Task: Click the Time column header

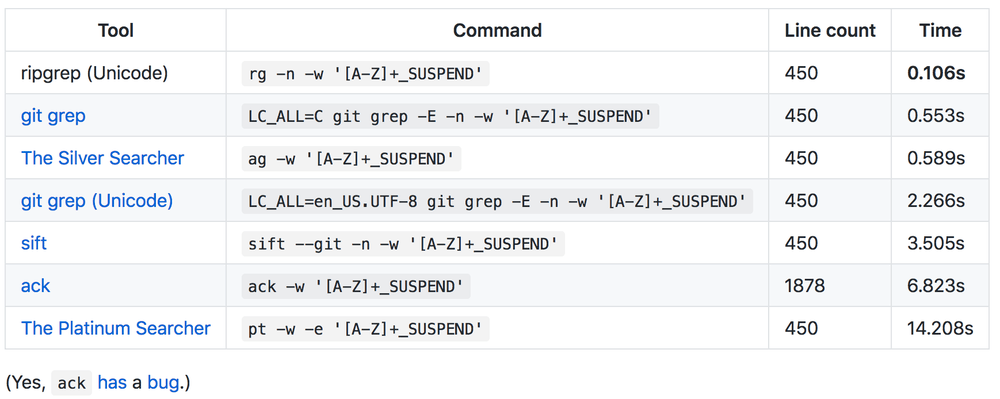Action: pyautogui.click(x=941, y=30)
